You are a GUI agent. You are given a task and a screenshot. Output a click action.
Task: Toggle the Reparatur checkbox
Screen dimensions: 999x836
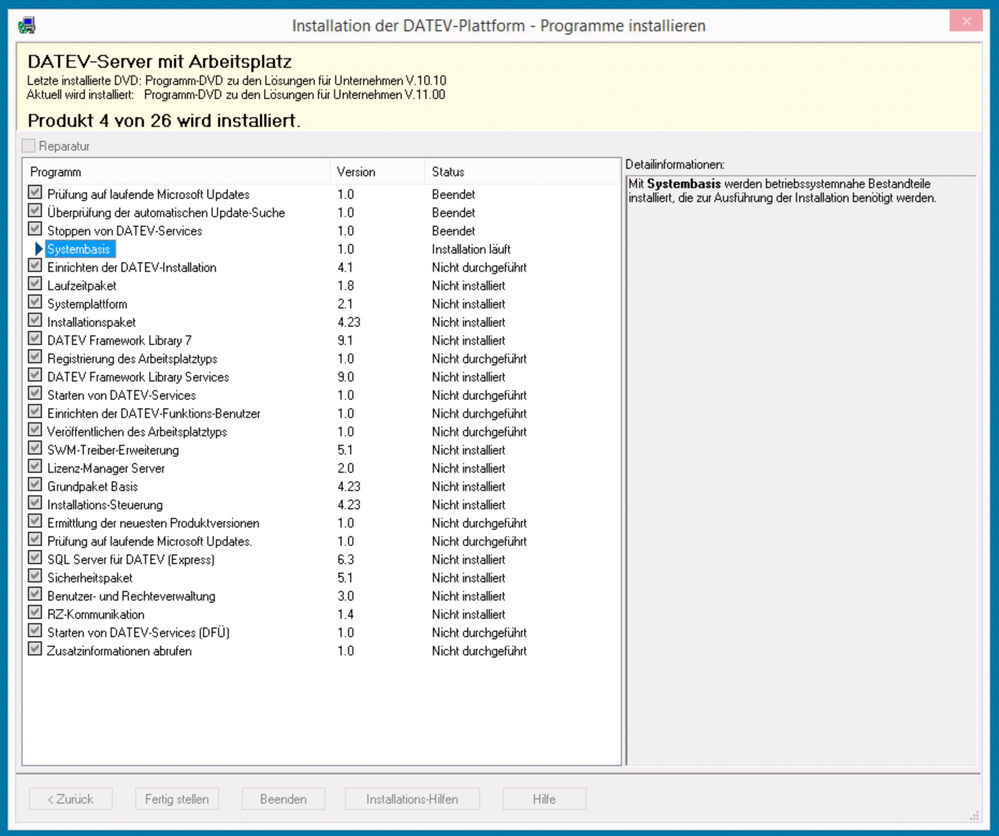(29, 146)
